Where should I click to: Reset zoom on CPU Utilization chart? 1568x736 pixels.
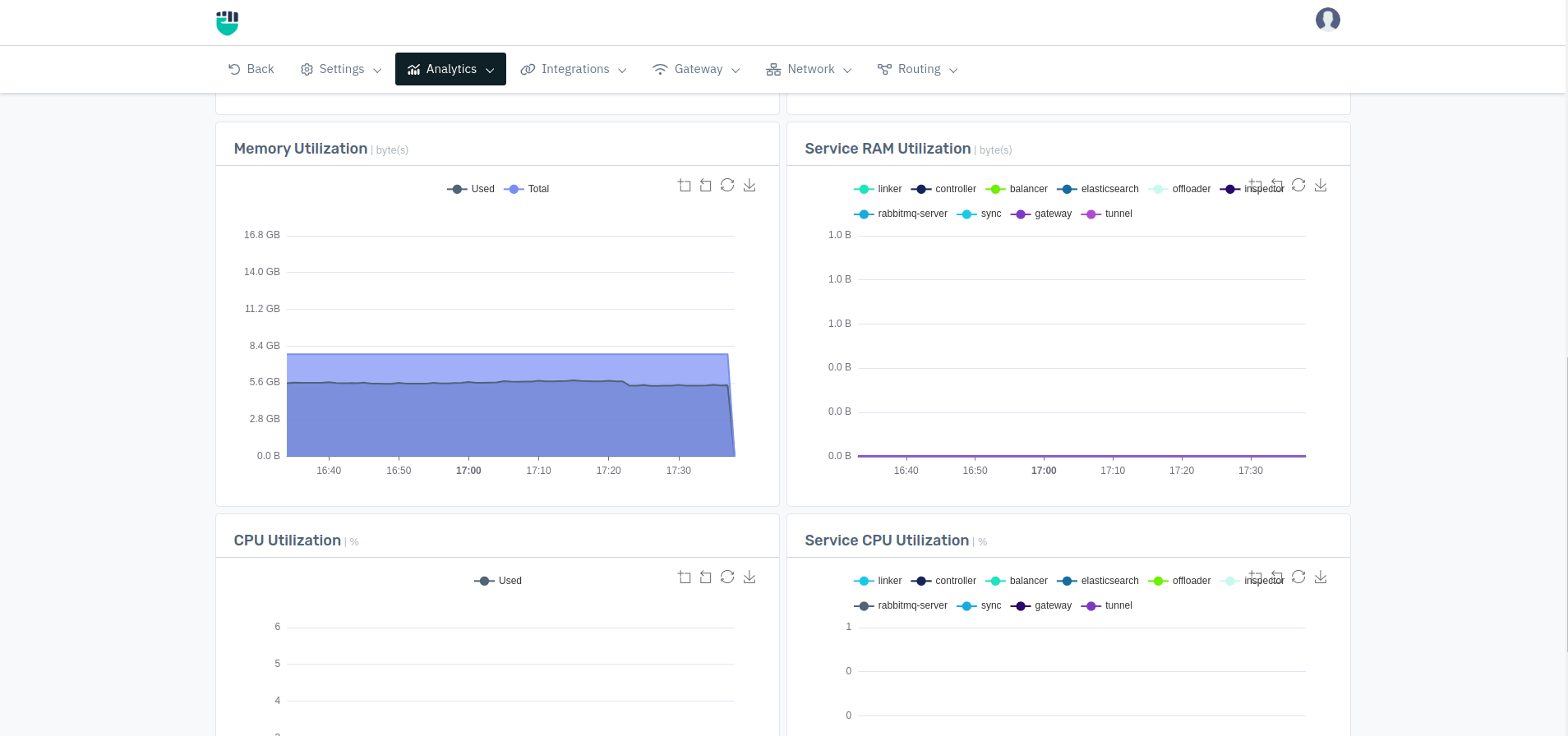tap(705, 577)
